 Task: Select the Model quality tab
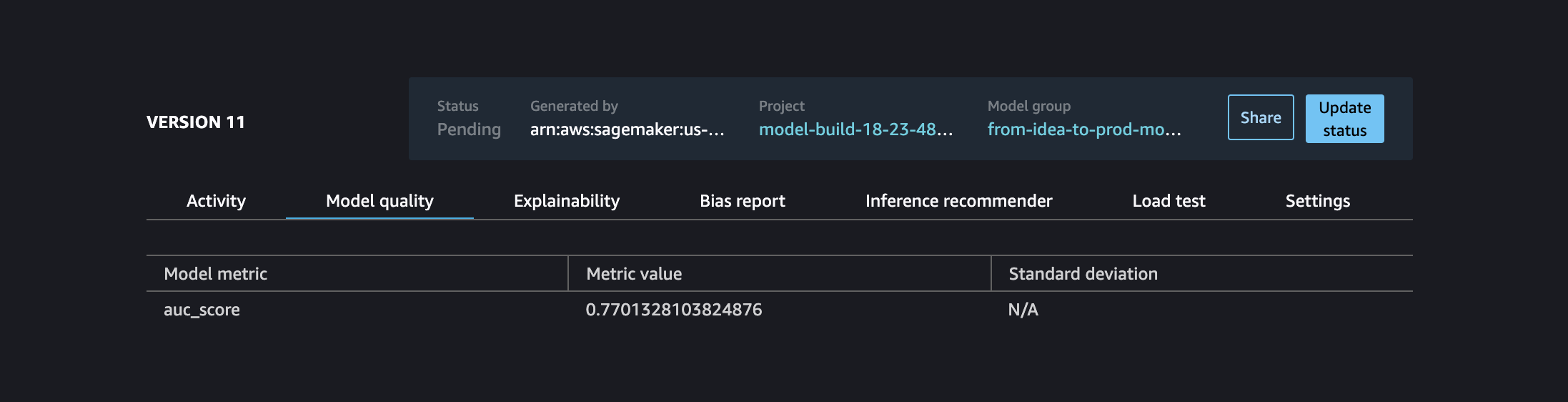[x=379, y=201]
